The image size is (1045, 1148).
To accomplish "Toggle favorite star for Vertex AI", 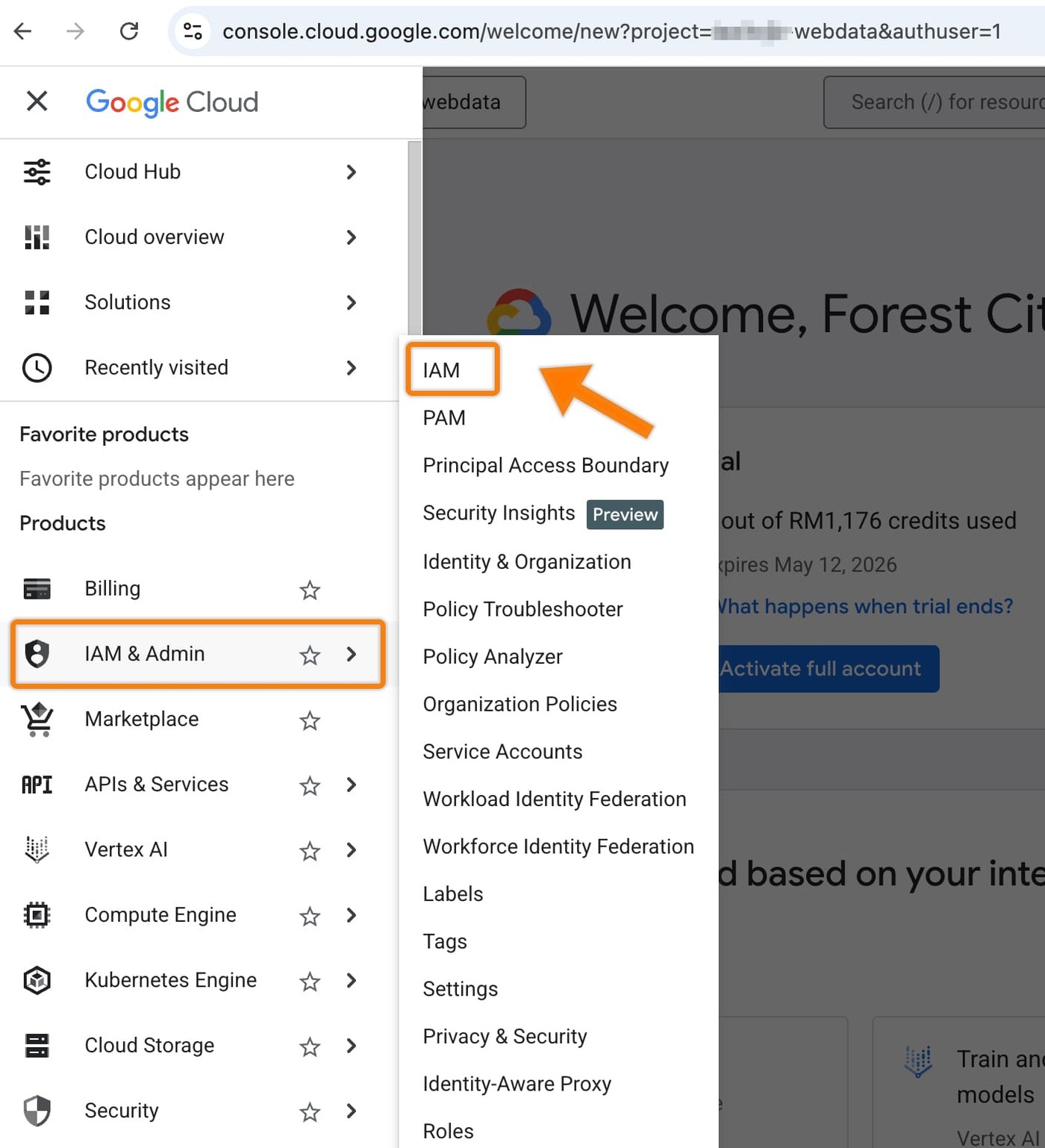I will 310,851.
